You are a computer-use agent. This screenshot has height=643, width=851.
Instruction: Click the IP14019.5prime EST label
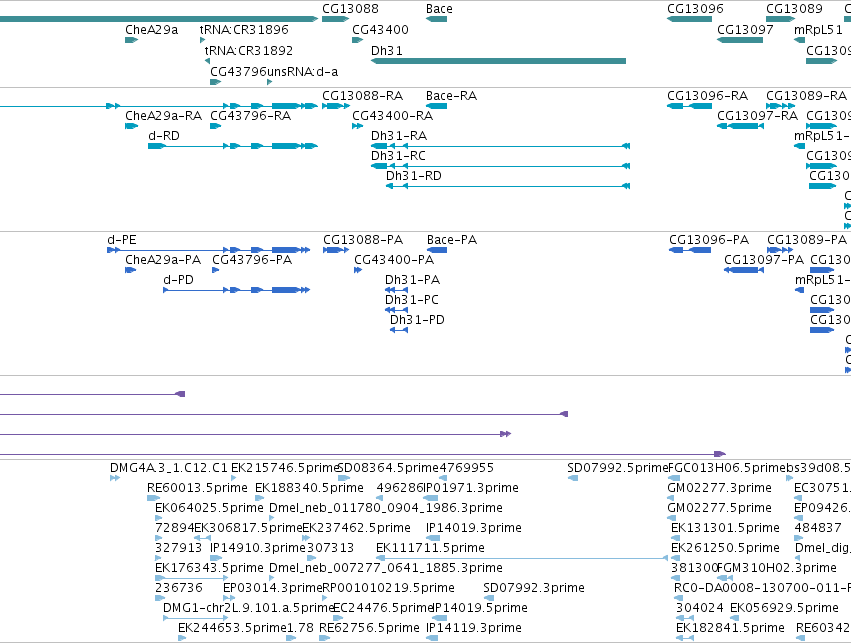480,609
